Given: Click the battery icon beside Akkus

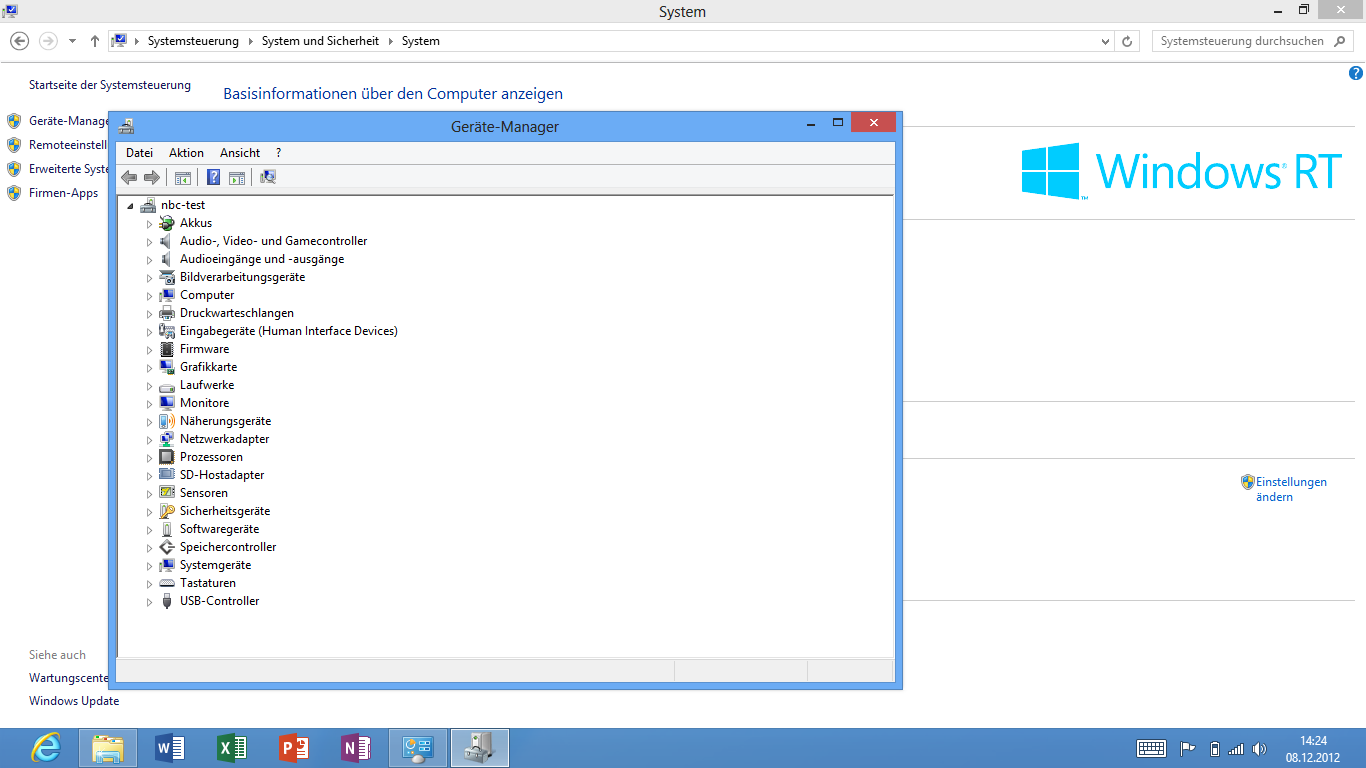Looking at the screenshot, I should coord(167,223).
